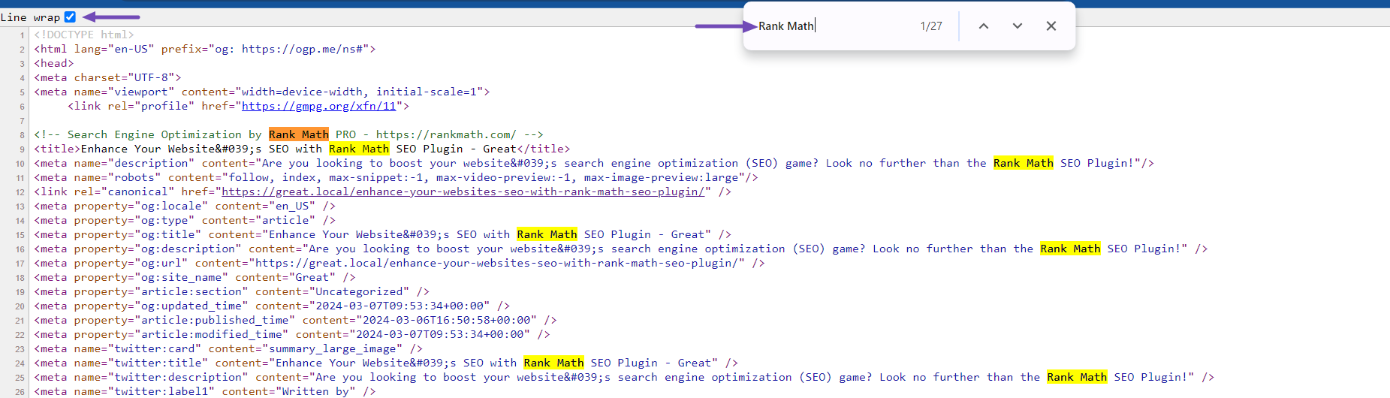Click the meta viewport line
Screen dimensions: 1390x398
[261, 91]
